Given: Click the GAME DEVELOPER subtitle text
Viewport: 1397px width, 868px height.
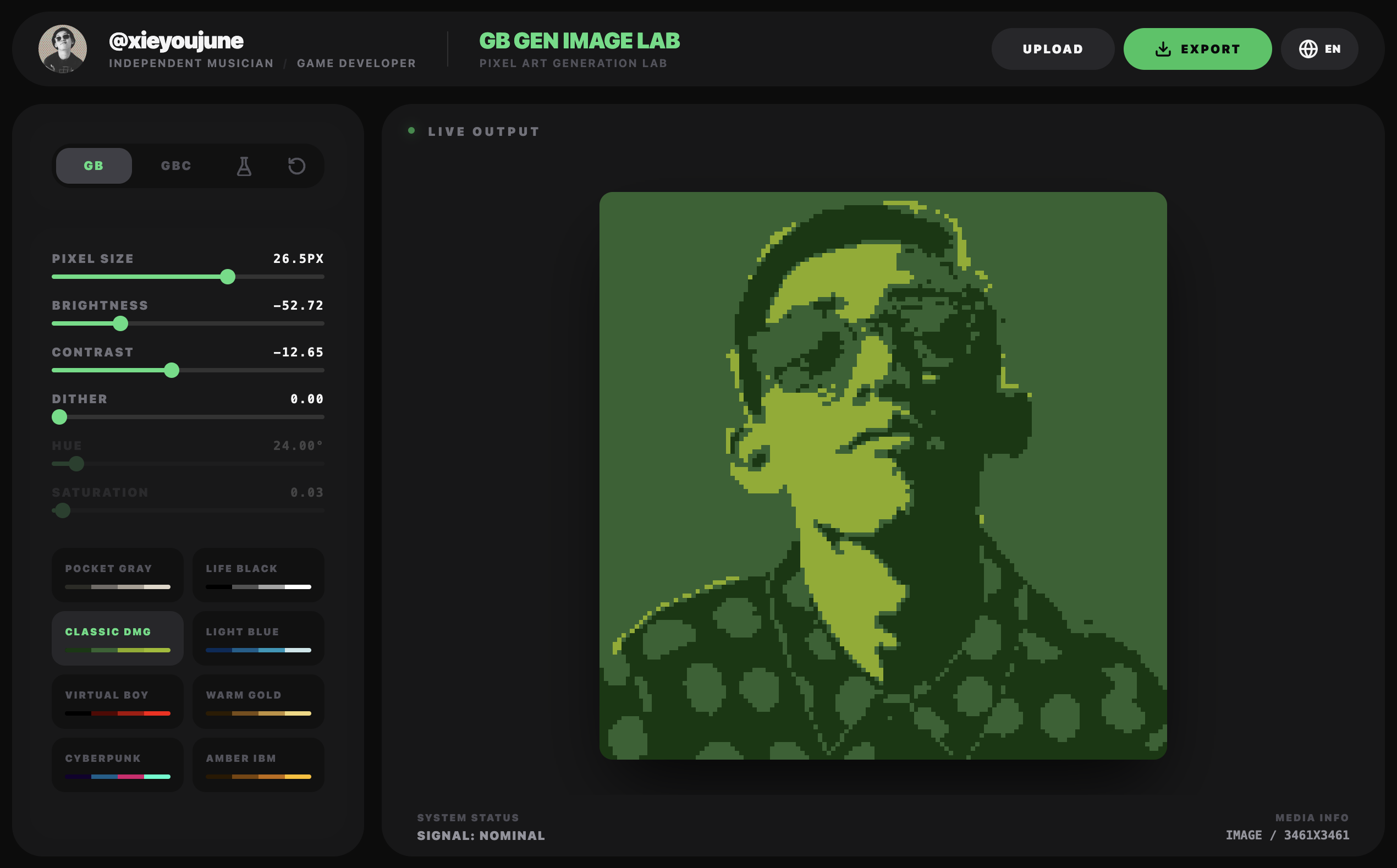Looking at the screenshot, I should tap(356, 63).
